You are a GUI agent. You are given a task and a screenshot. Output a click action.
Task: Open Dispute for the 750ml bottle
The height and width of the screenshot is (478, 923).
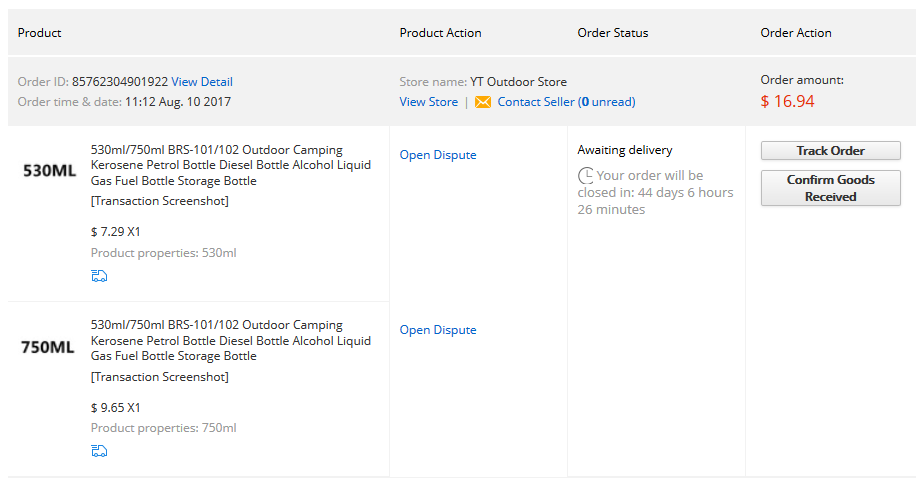438,330
